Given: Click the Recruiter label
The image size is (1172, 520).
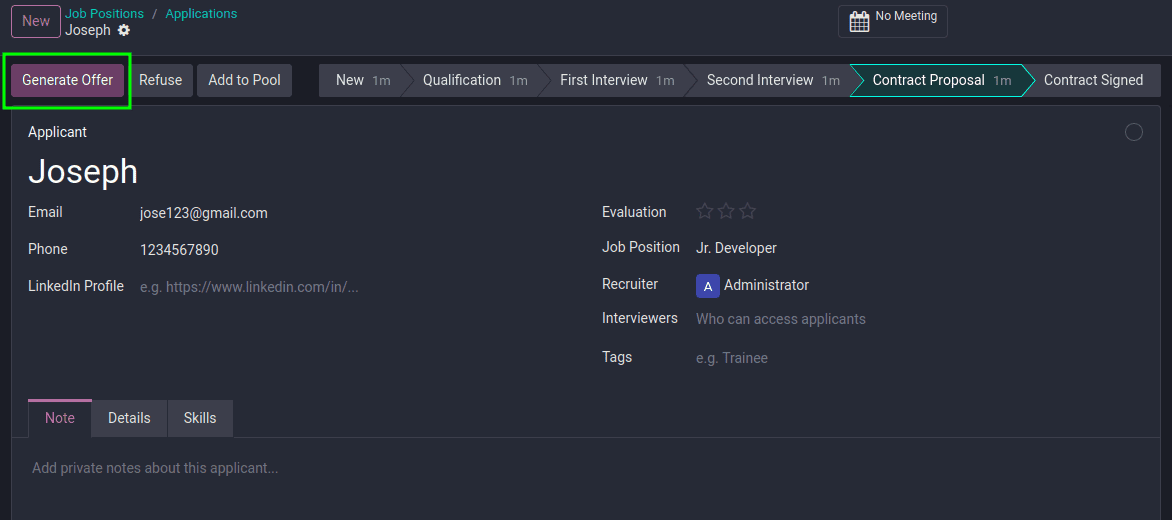Looking at the screenshot, I should [x=630, y=284].
